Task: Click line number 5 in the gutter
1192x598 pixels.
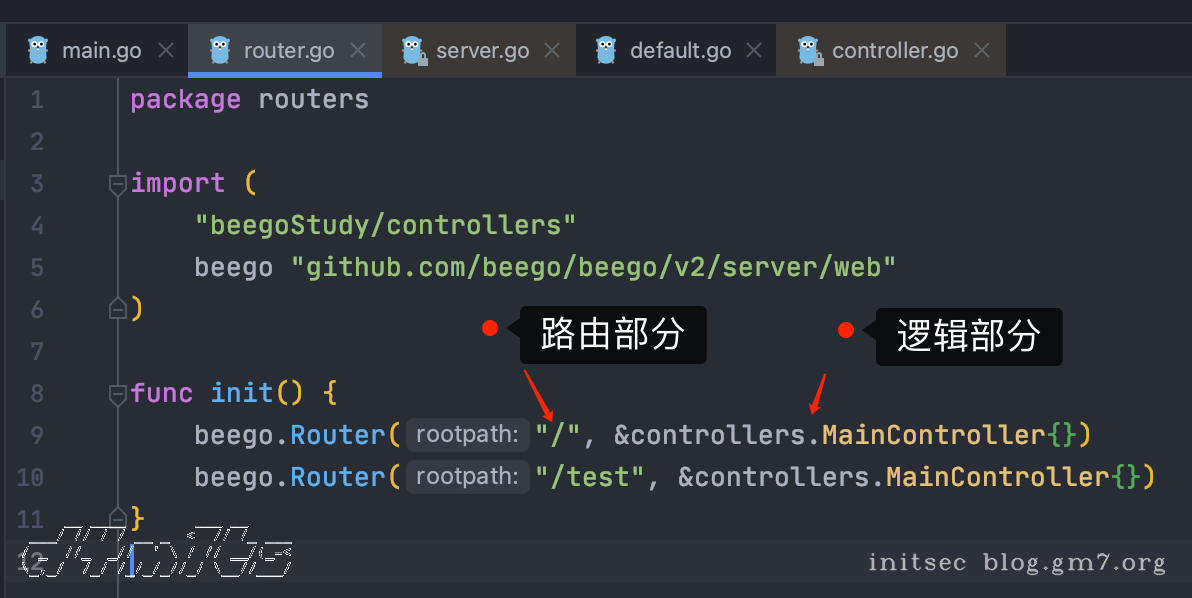Action: pyautogui.click(x=37, y=268)
